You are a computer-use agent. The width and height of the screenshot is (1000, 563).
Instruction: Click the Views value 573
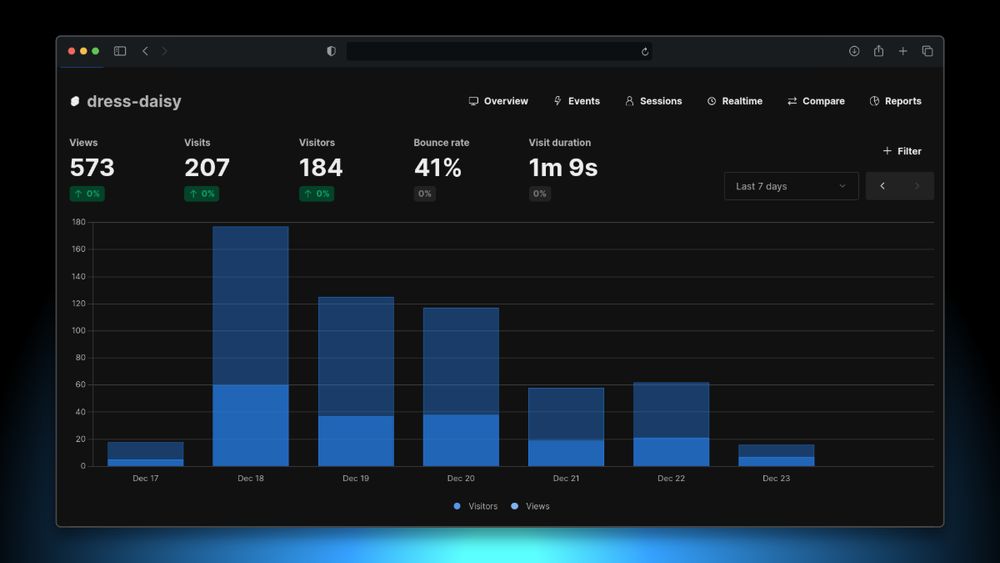coord(92,168)
